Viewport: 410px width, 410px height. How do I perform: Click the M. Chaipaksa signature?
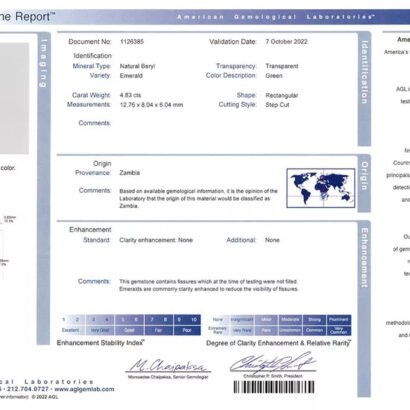point(168,366)
